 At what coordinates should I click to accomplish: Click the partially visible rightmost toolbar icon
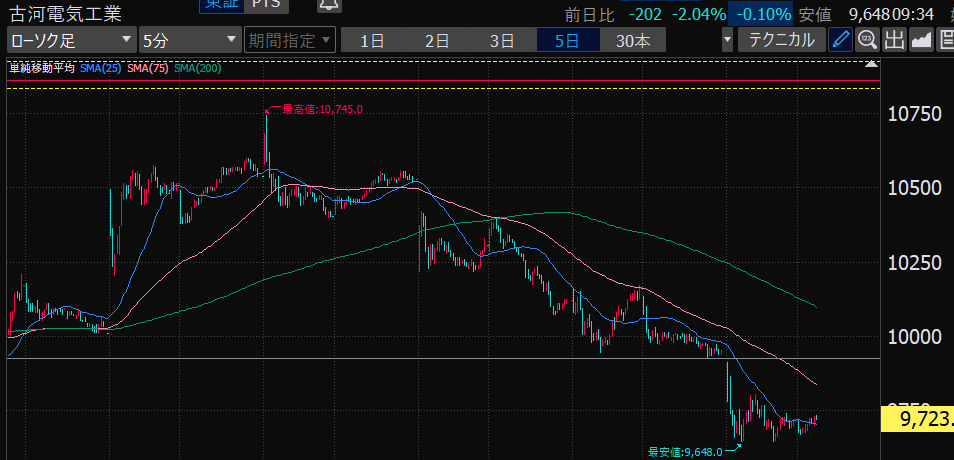[945, 40]
